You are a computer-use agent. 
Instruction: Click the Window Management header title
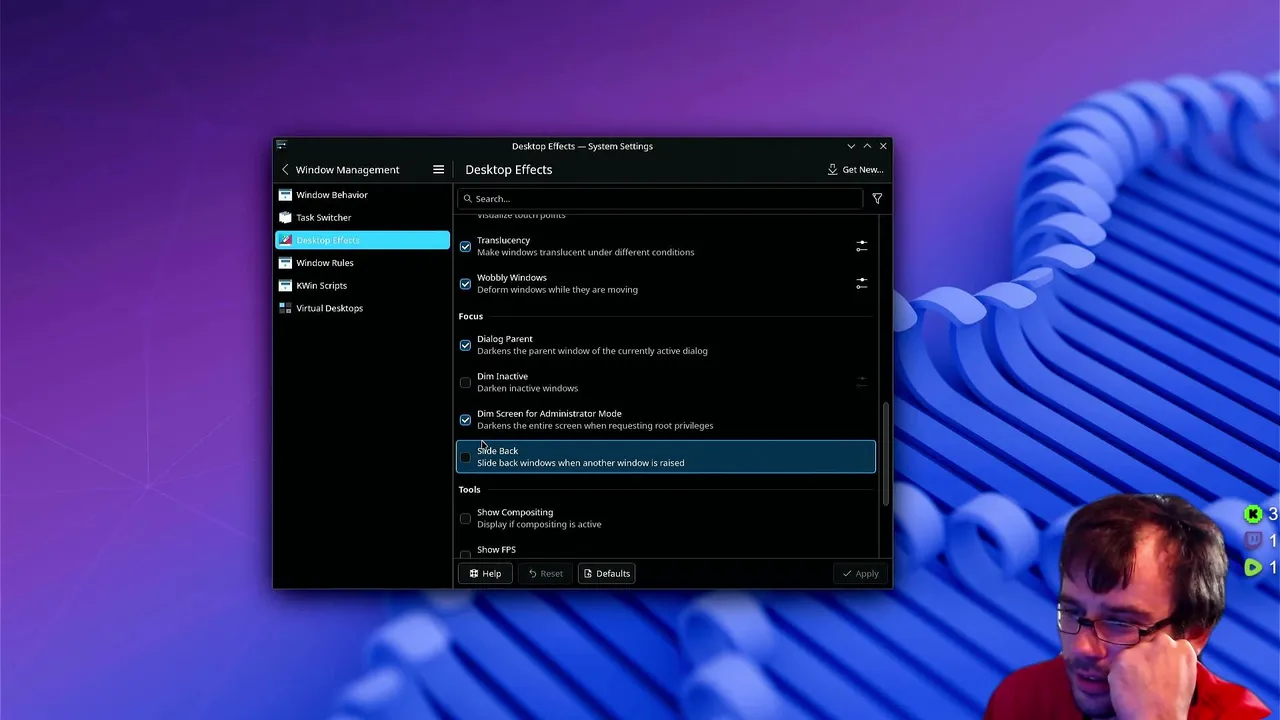[x=347, y=170]
